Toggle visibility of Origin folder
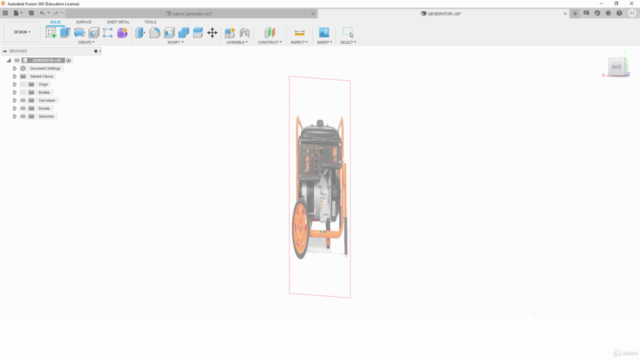The image size is (640, 360). tap(23, 84)
